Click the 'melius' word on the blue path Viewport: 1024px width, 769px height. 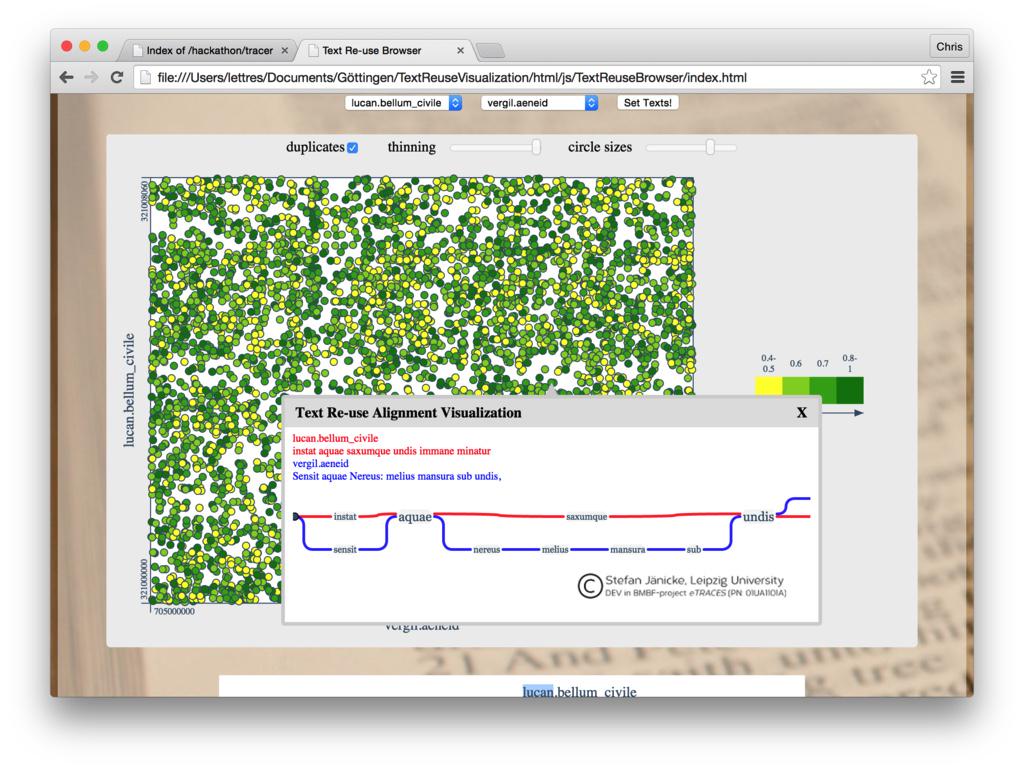point(555,549)
